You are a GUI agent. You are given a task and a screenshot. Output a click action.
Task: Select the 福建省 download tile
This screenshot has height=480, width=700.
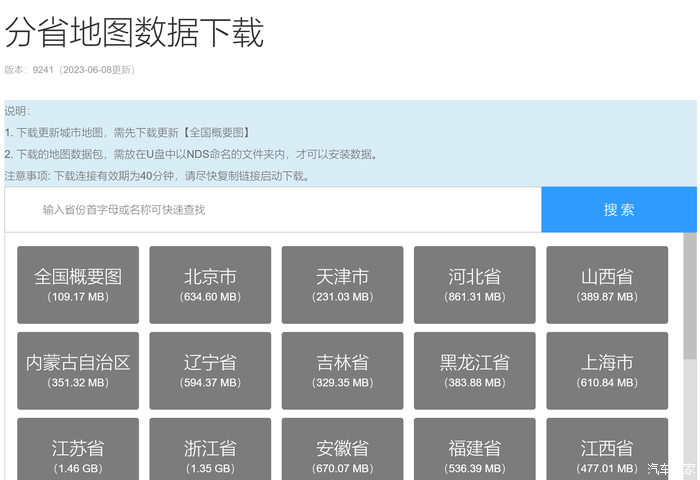coord(474,450)
